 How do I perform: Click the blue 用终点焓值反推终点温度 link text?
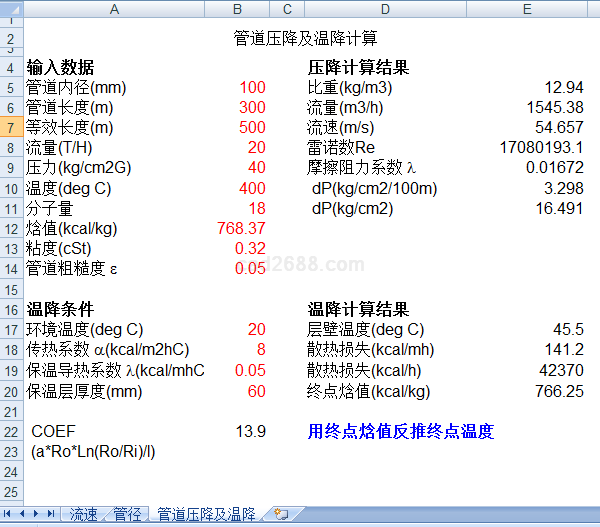pyautogui.click(x=400, y=432)
